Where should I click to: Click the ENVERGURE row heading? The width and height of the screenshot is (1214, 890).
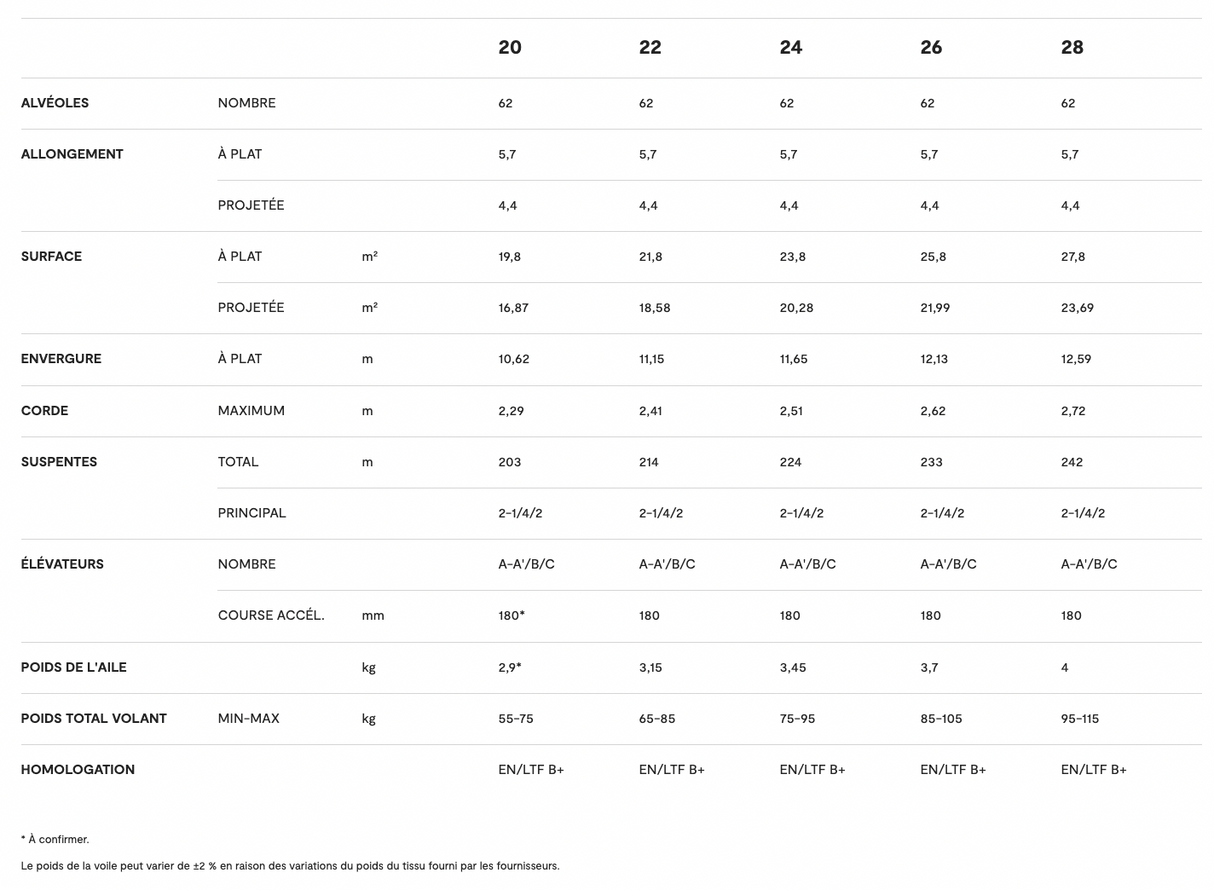click(x=61, y=359)
